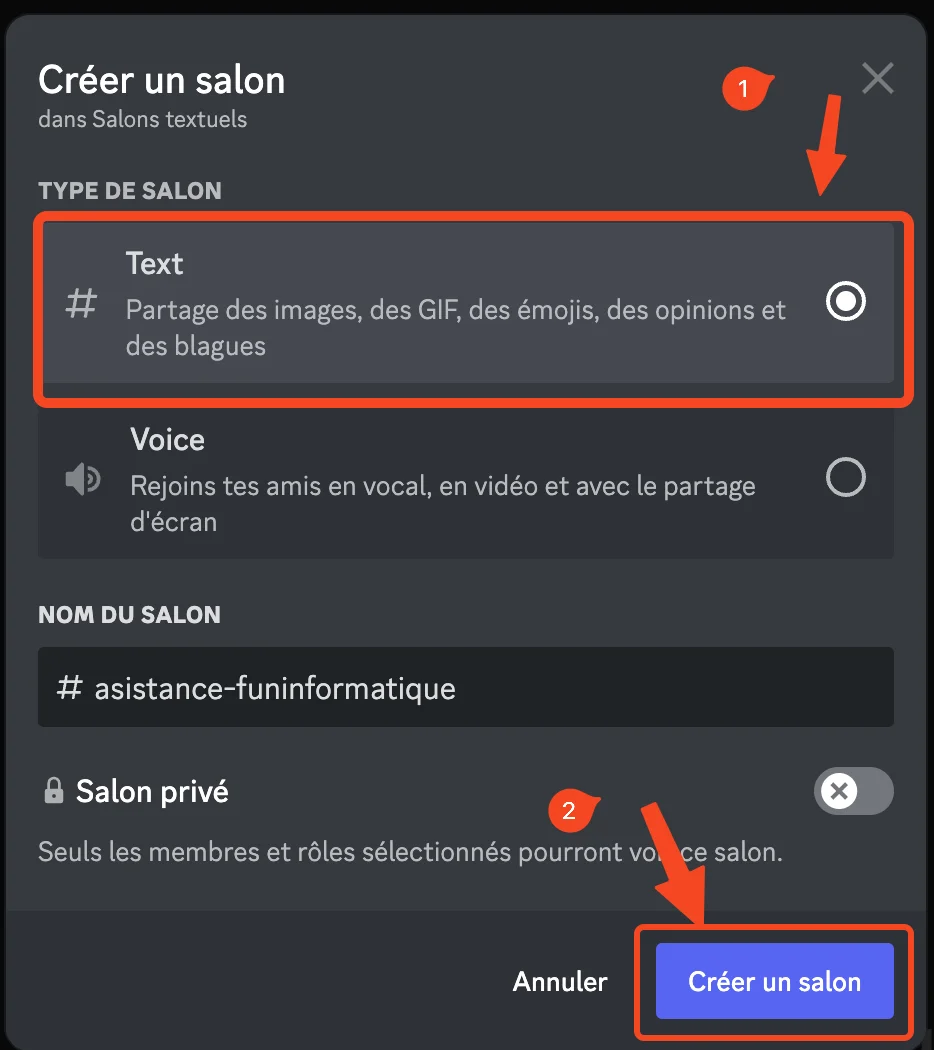Click the lock icon next to Salon privé
Viewport: 934px width, 1050px height.
tap(54, 791)
